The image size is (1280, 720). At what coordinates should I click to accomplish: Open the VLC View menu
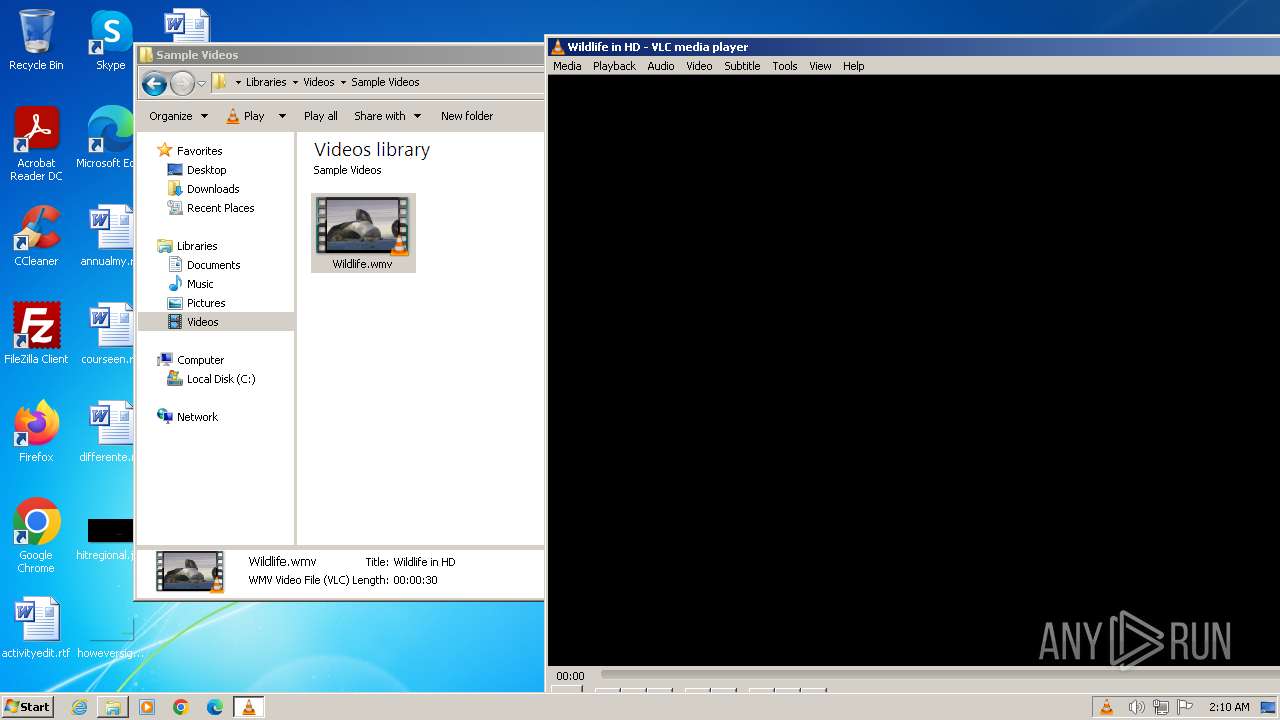820,66
